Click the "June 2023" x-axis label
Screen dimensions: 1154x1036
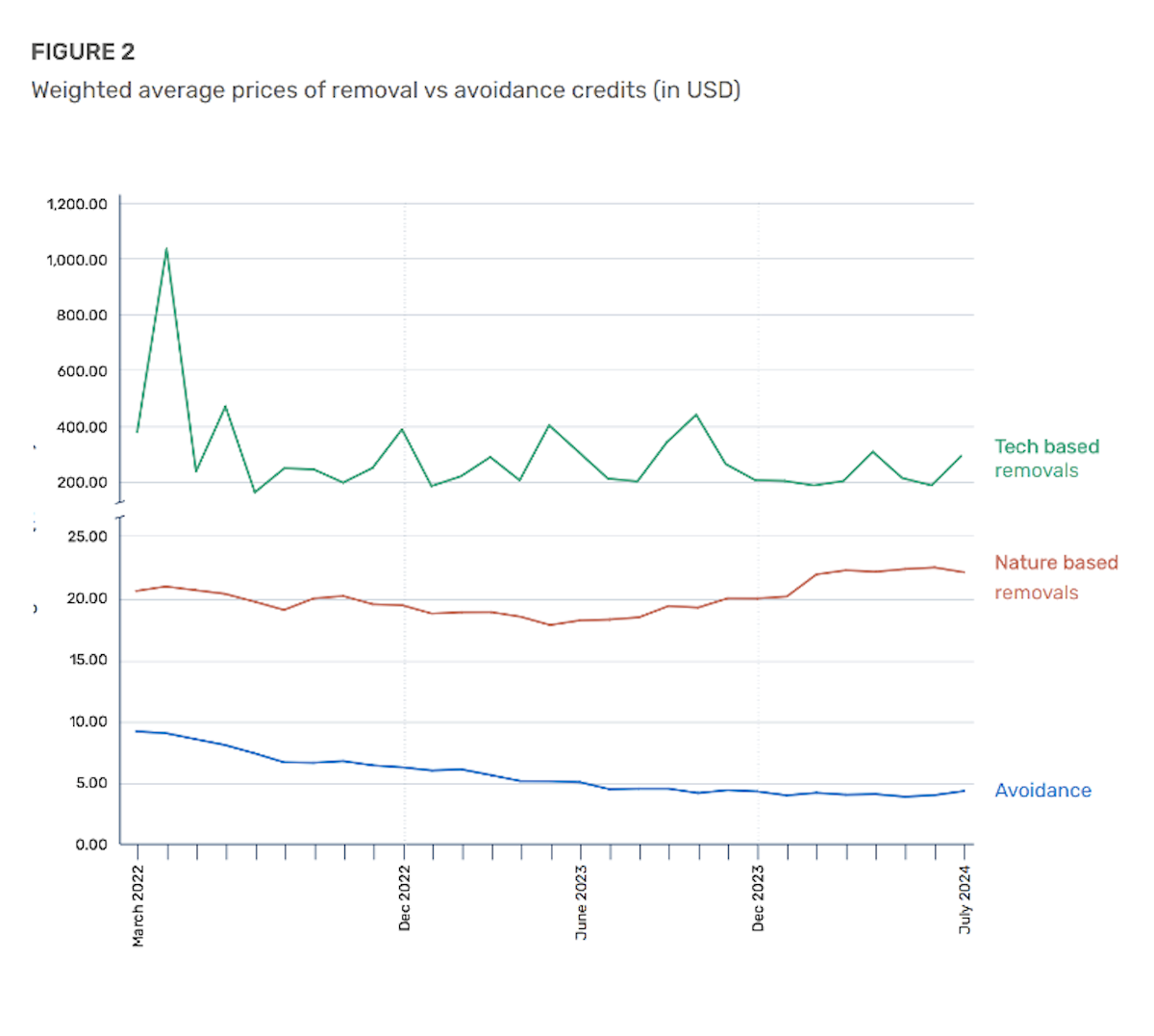tap(581, 902)
